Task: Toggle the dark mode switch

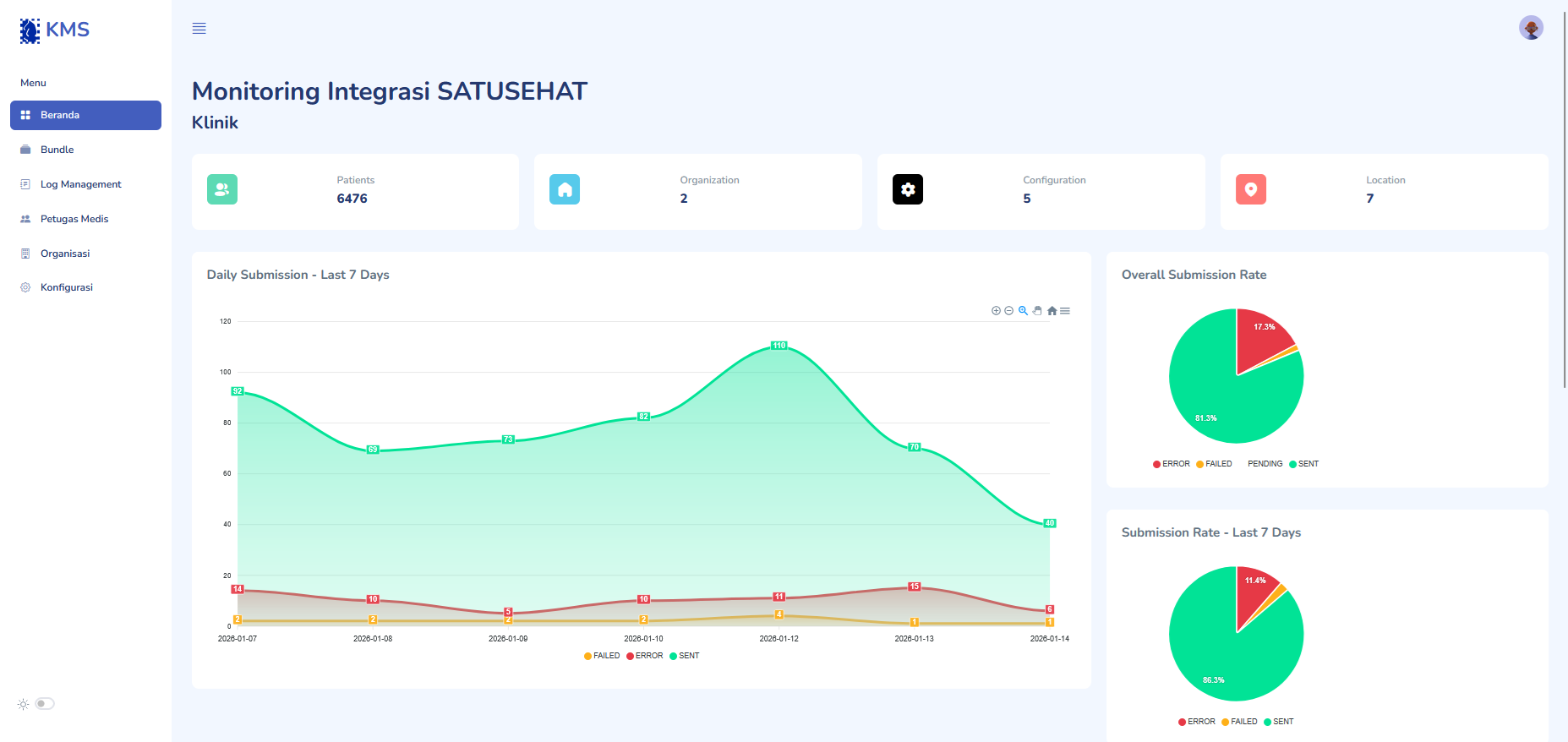Action: tap(45, 703)
